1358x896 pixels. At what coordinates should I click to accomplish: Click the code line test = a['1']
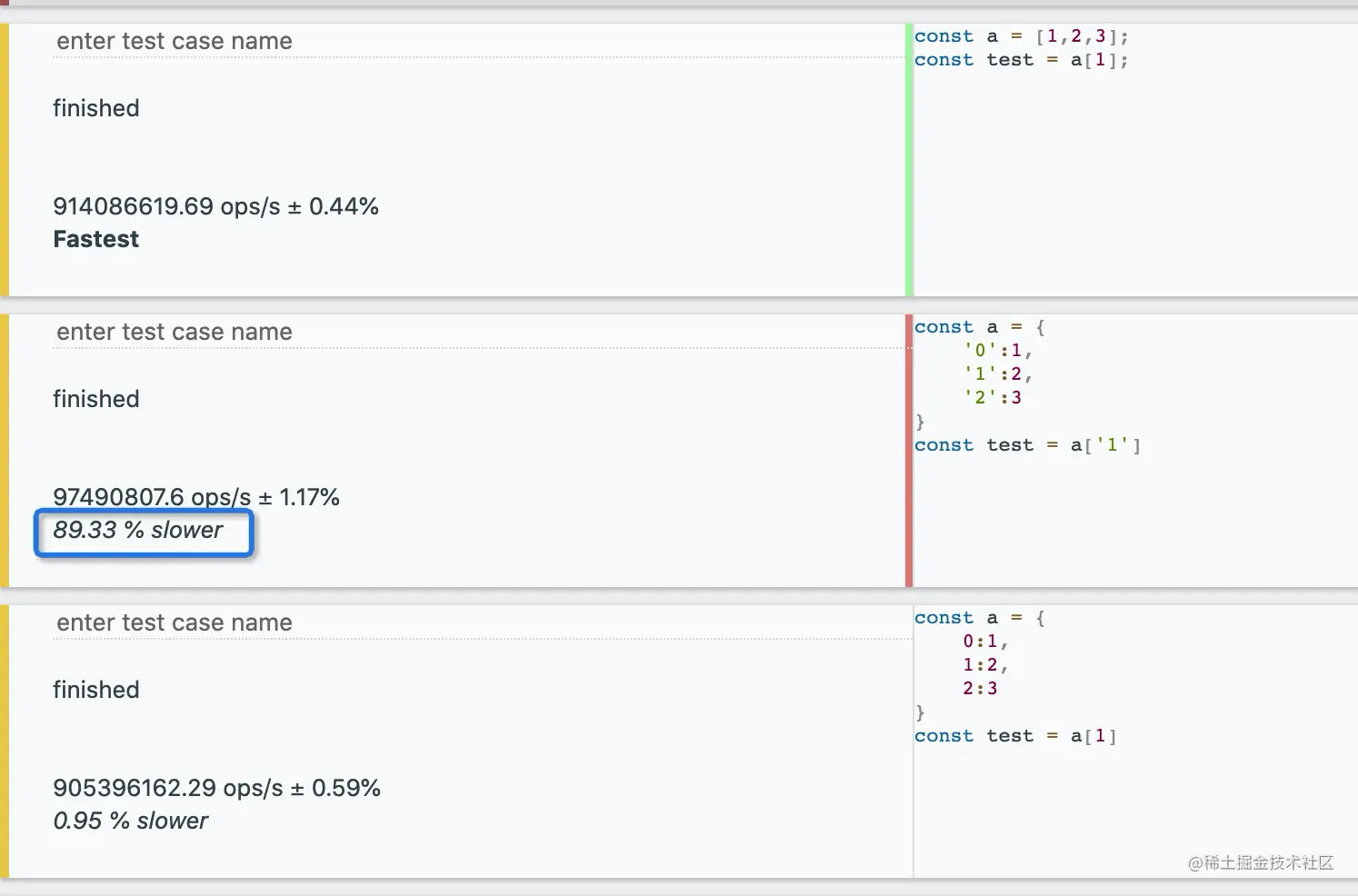tap(1027, 445)
